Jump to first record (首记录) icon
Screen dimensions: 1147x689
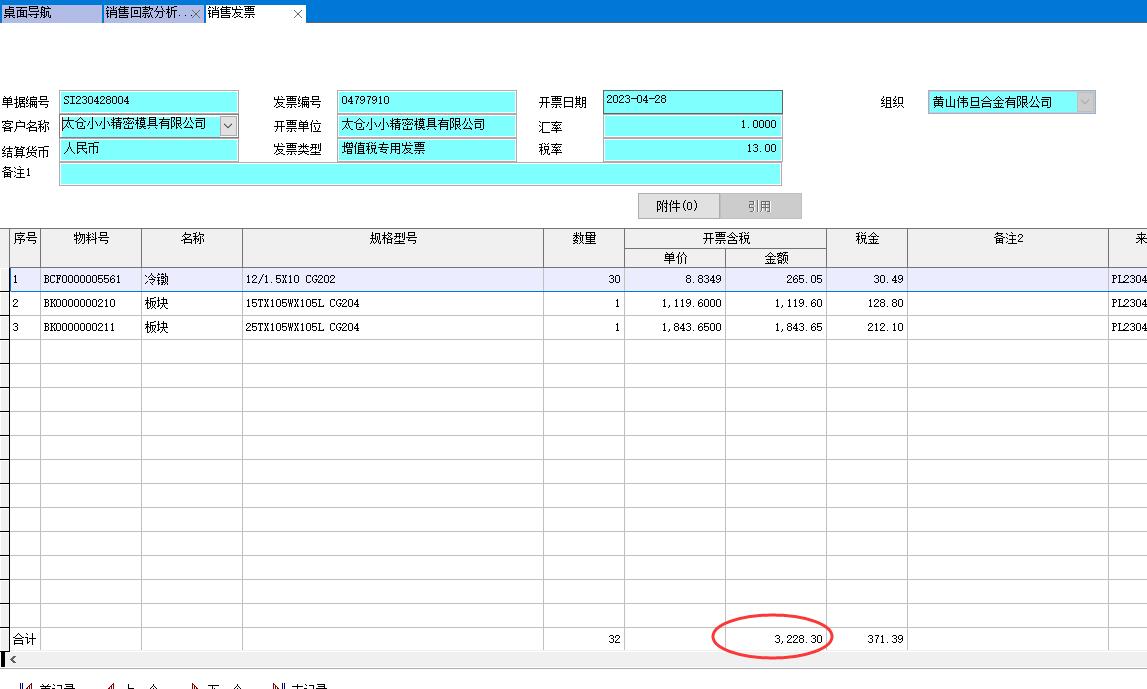[27, 686]
